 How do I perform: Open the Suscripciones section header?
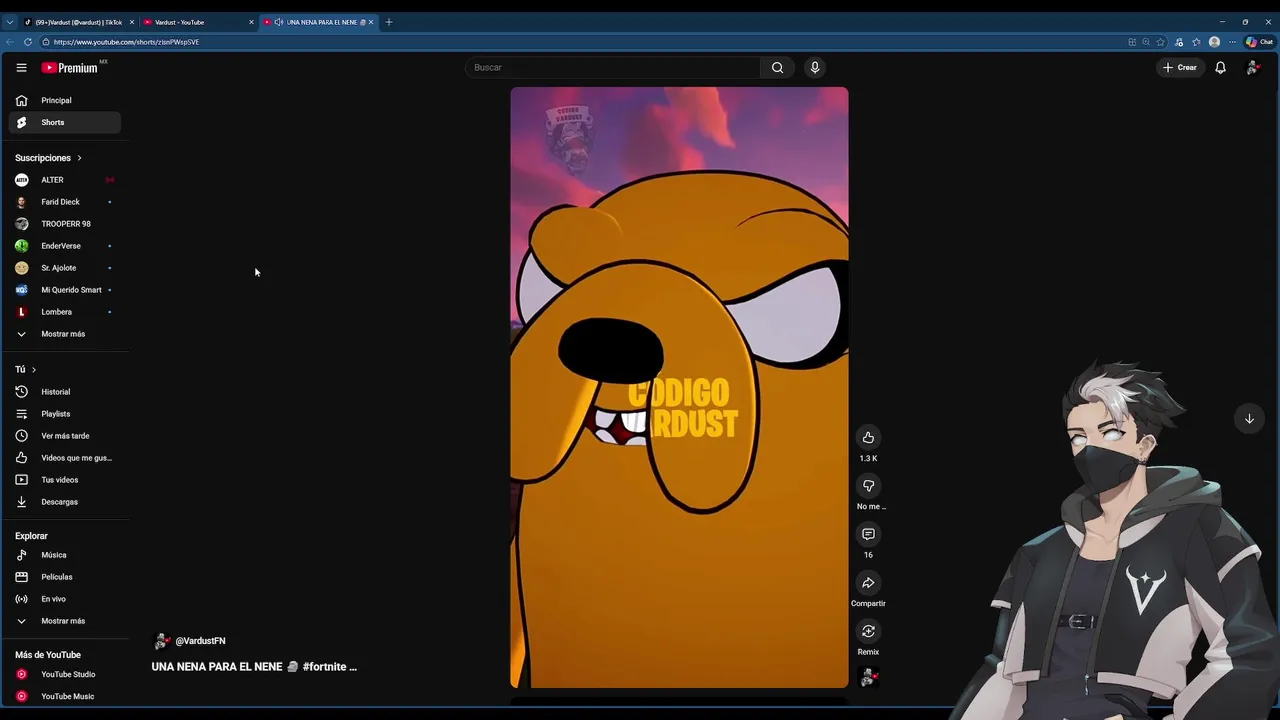coord(48,158)
